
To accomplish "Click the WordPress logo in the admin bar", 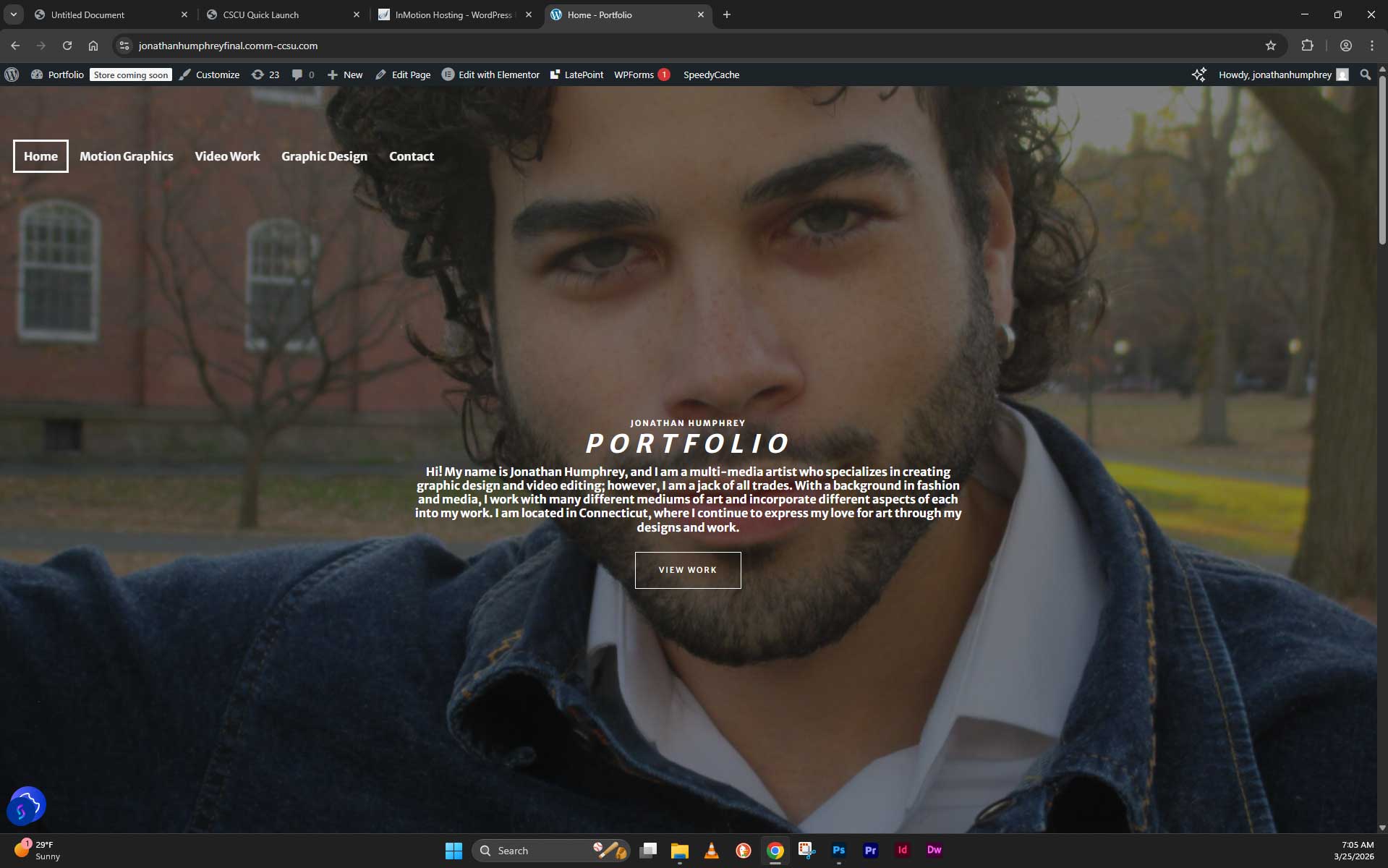I will coord(12,75).
